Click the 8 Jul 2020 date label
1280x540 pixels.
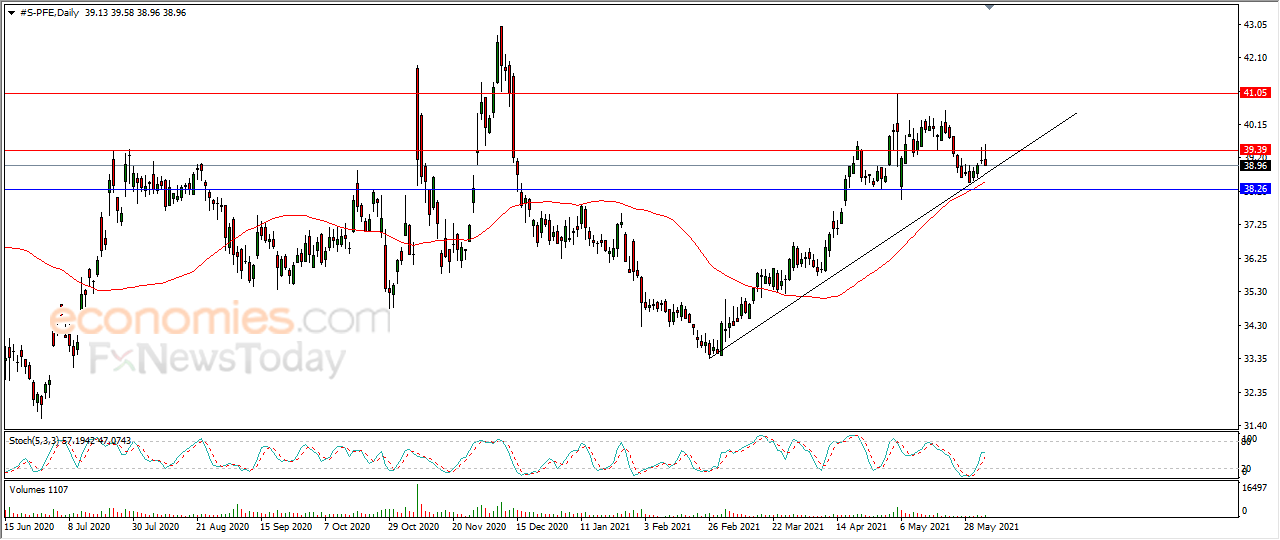pos(89,525)
